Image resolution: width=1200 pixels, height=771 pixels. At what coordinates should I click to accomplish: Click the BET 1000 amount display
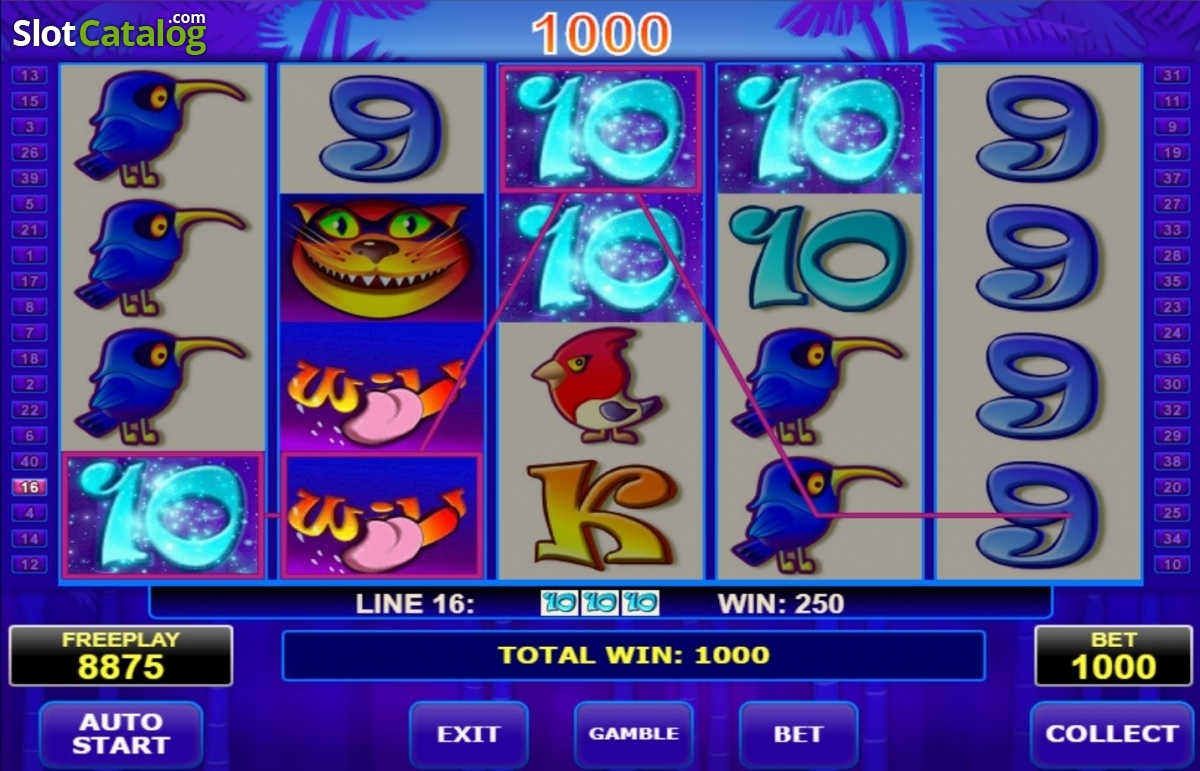pos(1113,656)
